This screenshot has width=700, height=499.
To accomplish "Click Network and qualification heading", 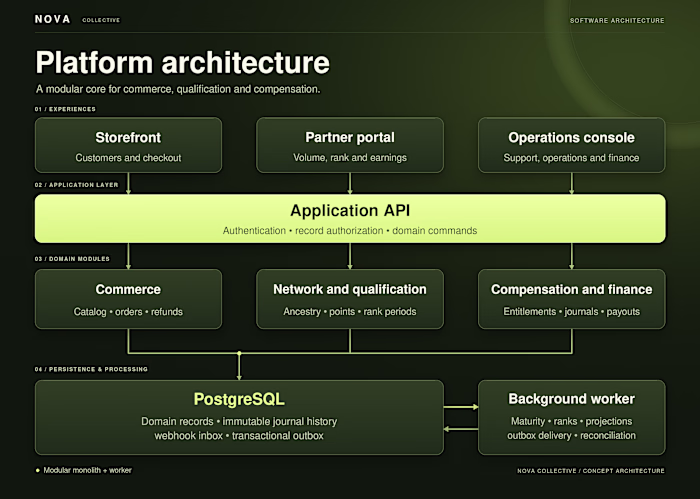I will 350,289.
